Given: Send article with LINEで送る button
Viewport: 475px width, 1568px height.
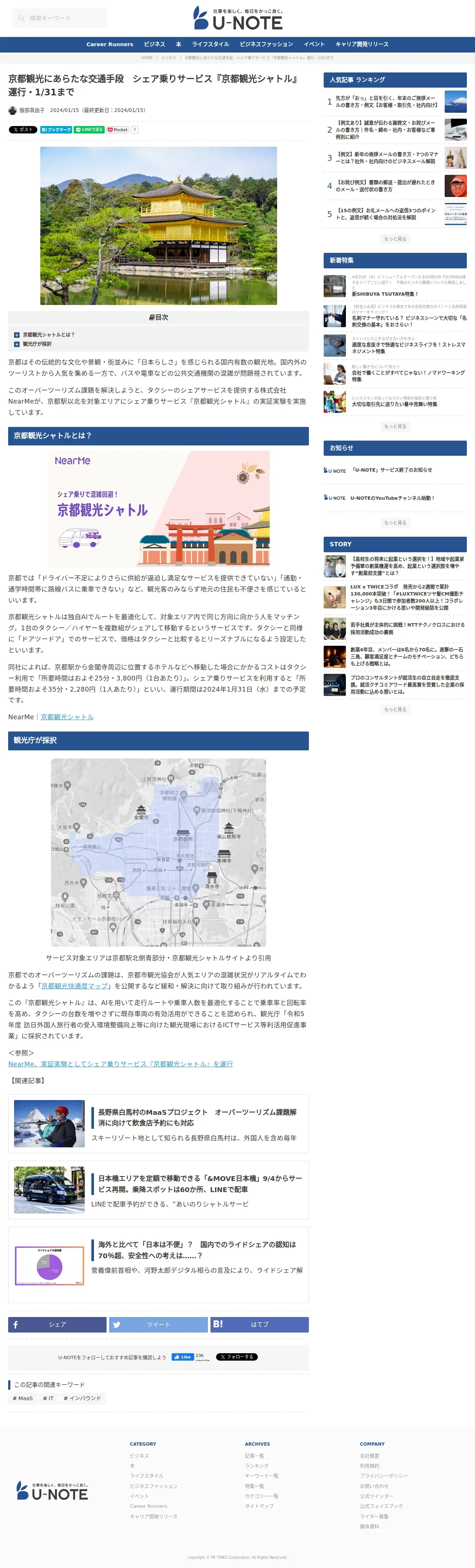Looking at the screenshot, I should 90,130.
